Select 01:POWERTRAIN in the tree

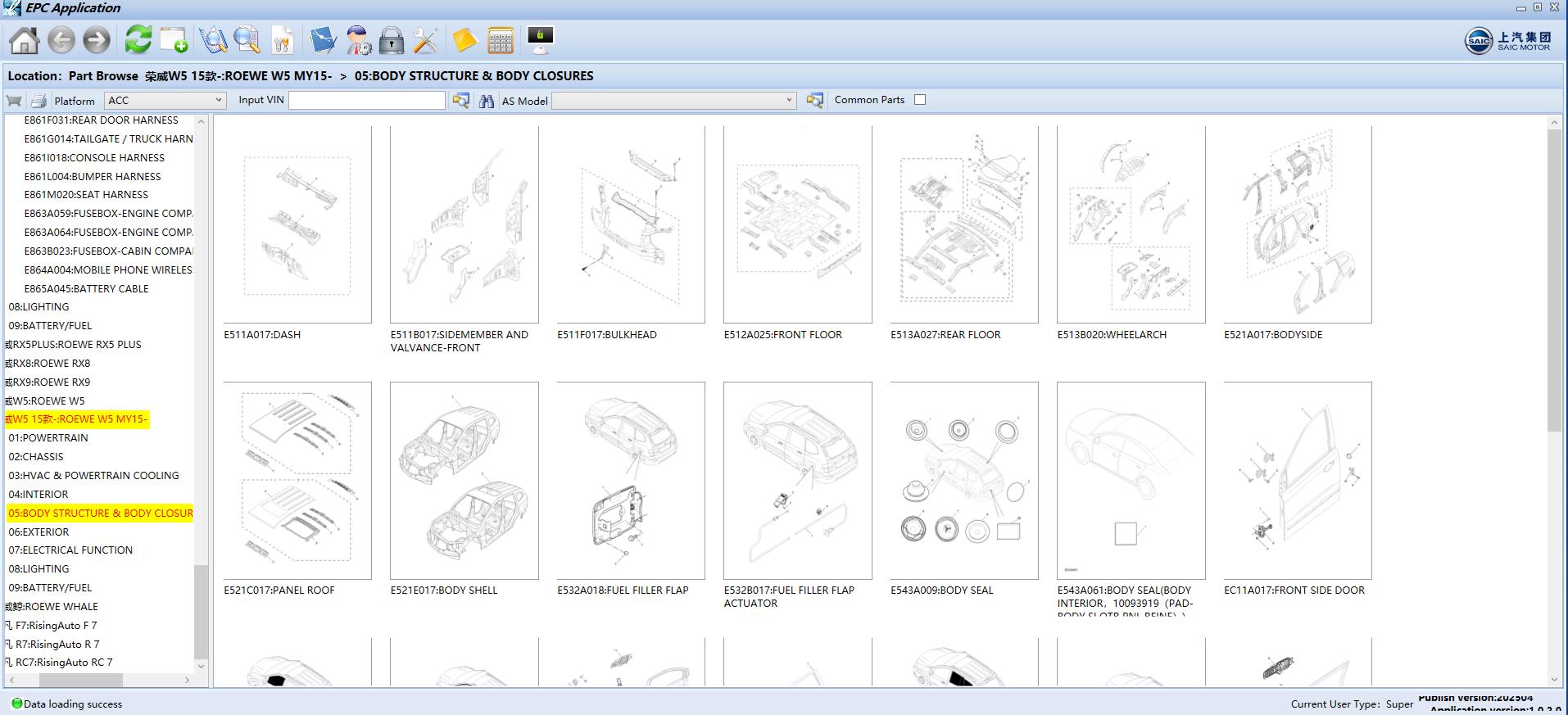point(48,438)
